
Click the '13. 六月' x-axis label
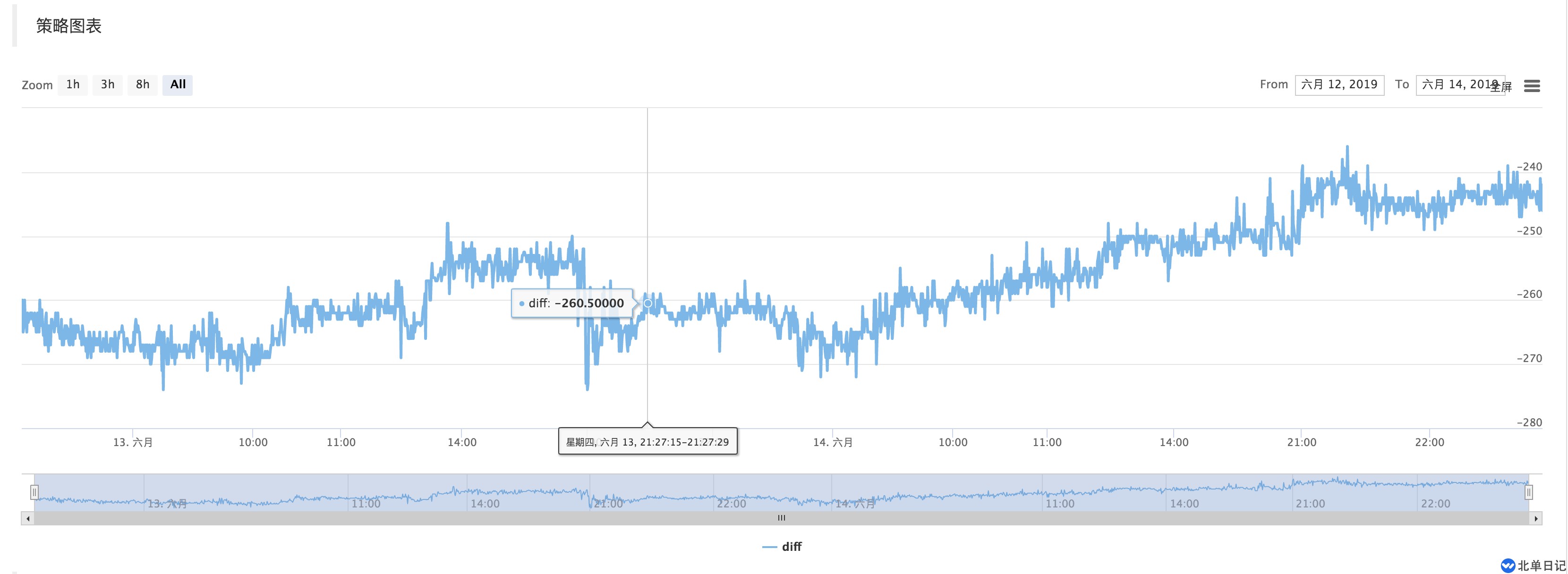tap(133, 442)
